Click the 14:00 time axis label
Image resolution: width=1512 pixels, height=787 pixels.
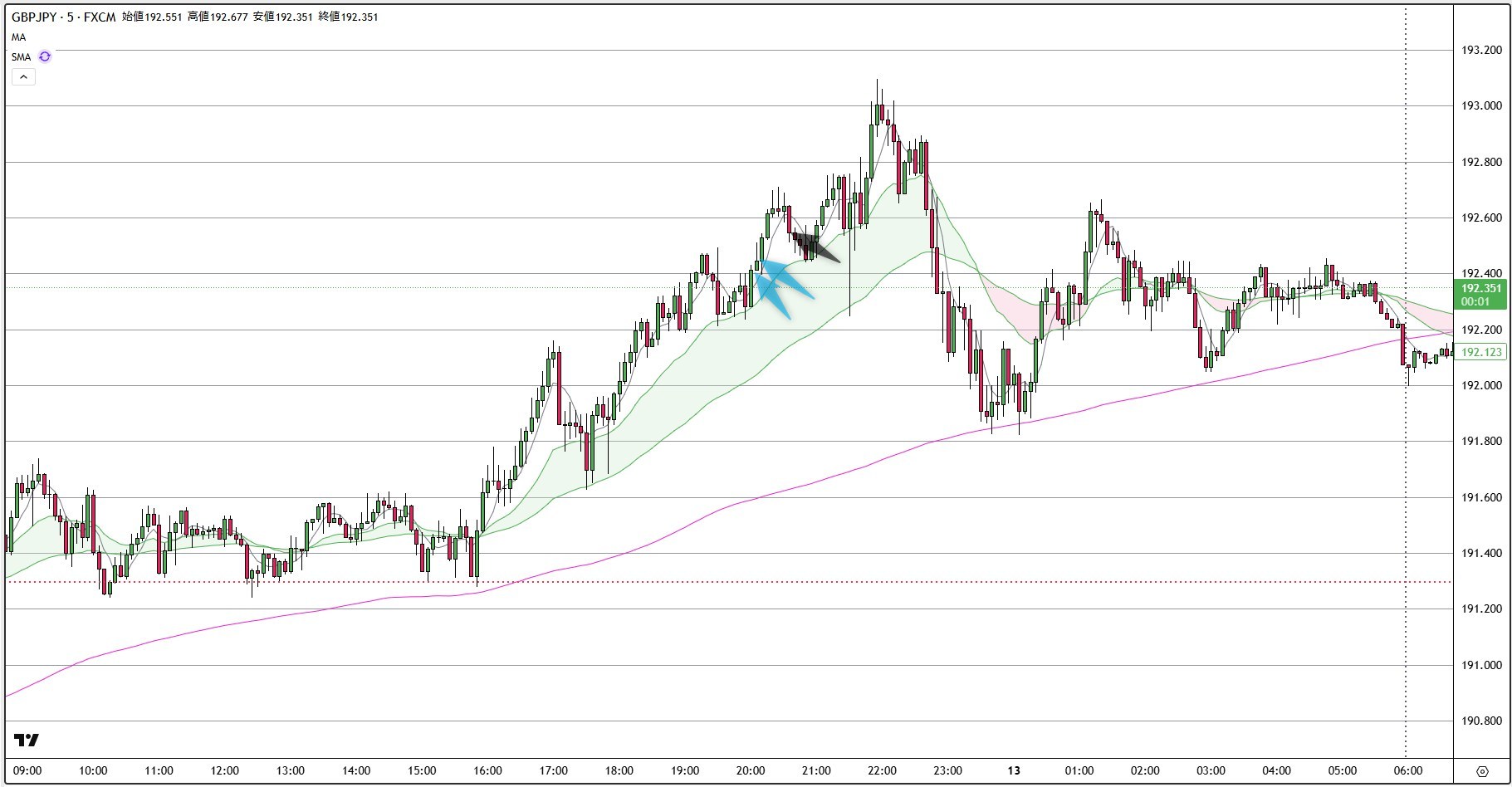click(x=356, y=770)
